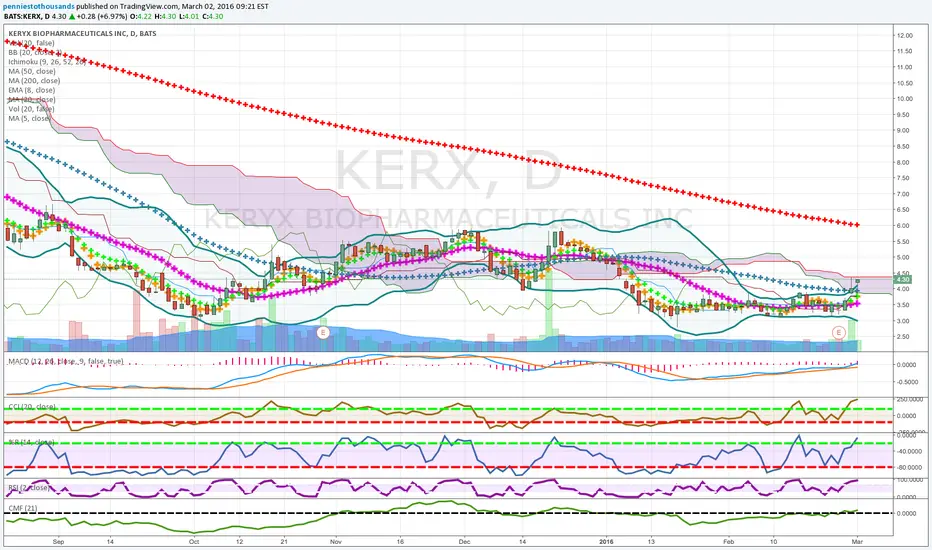The width and height of the screenshot is (932, 550).
Task: Click the Oct date axis label
Action: point(194,542)
